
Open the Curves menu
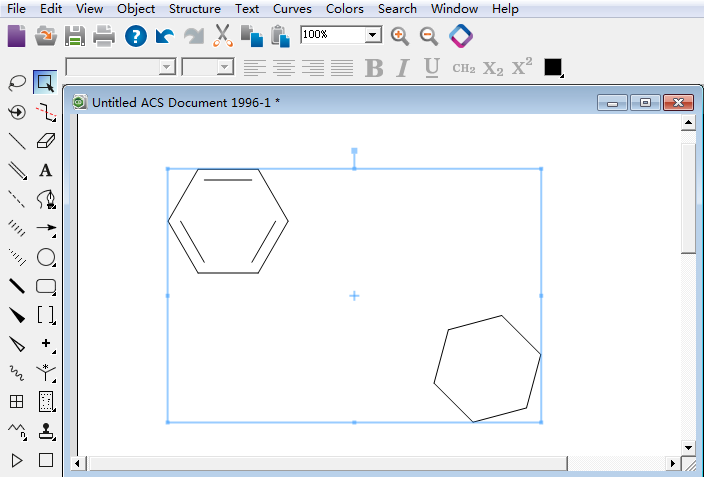tap(292, 9)
